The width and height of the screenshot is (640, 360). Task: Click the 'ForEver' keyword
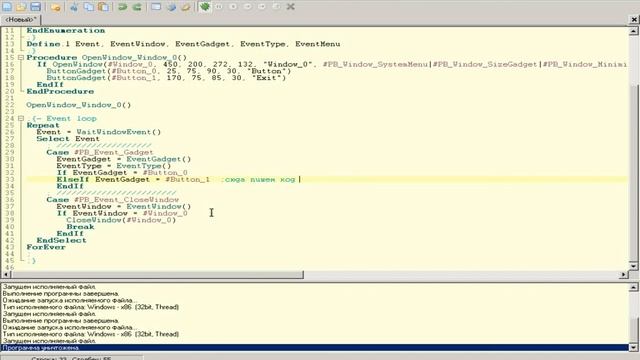coord(46,247)
